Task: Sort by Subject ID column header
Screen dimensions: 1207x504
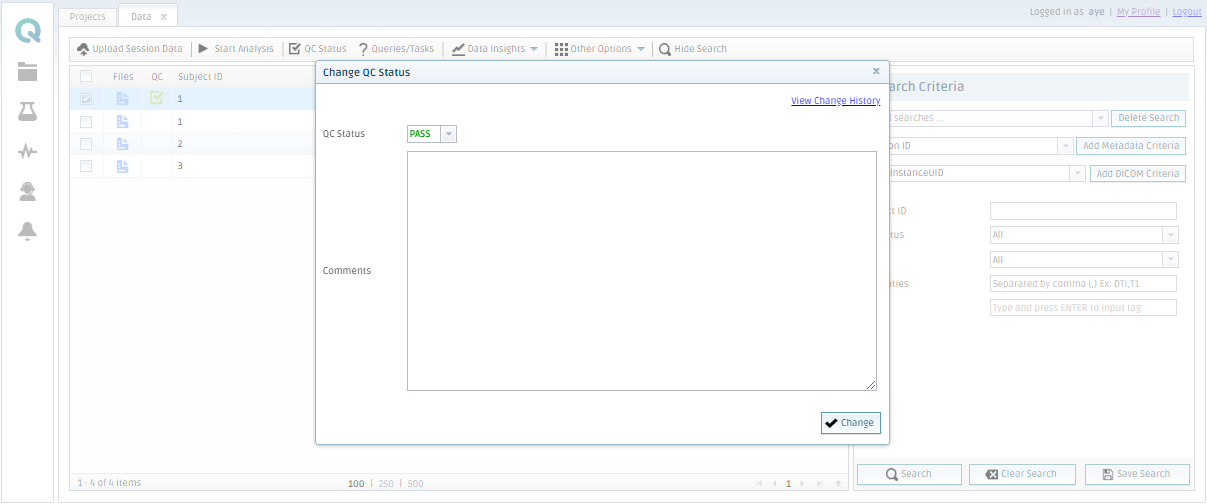Action: click(200, 76)
